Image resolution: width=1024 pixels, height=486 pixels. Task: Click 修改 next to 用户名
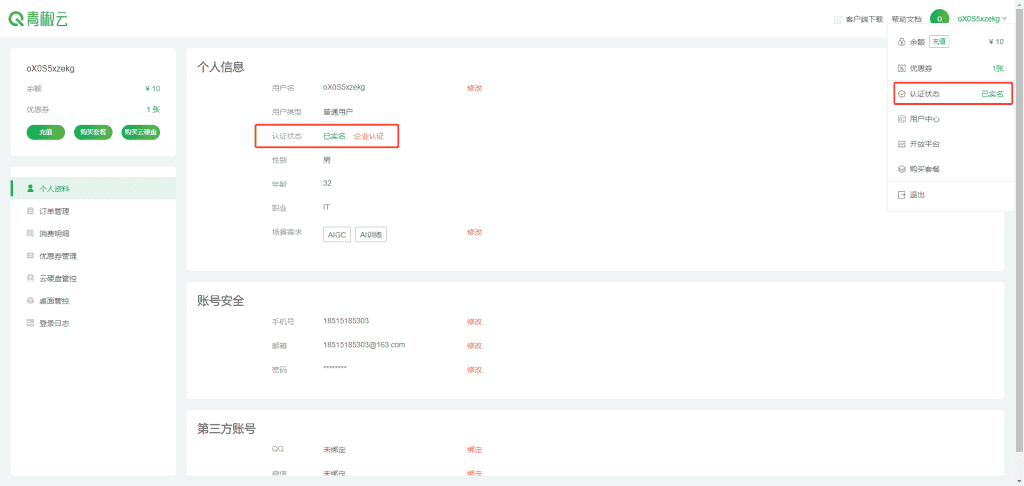coord(474,88)
